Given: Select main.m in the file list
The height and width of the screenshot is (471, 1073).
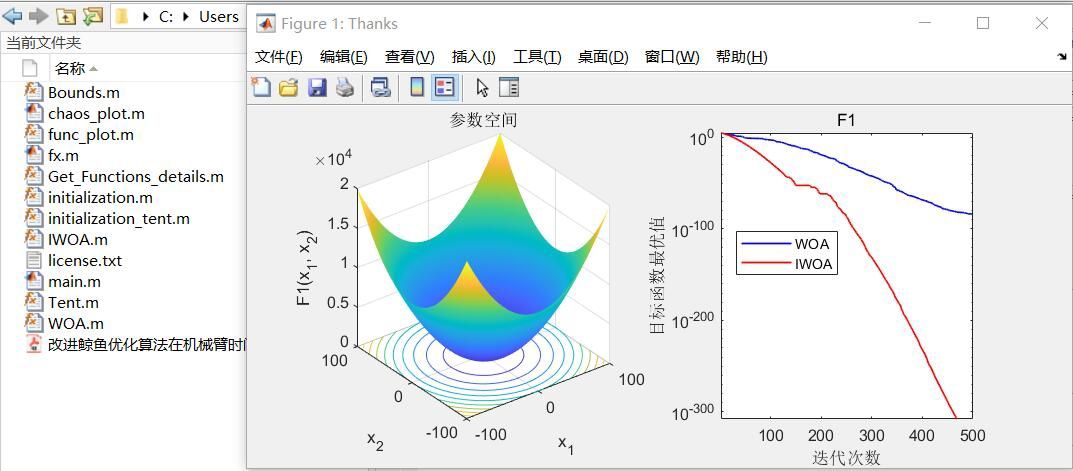Looking at the screenshot, I should tap(75, 281).
